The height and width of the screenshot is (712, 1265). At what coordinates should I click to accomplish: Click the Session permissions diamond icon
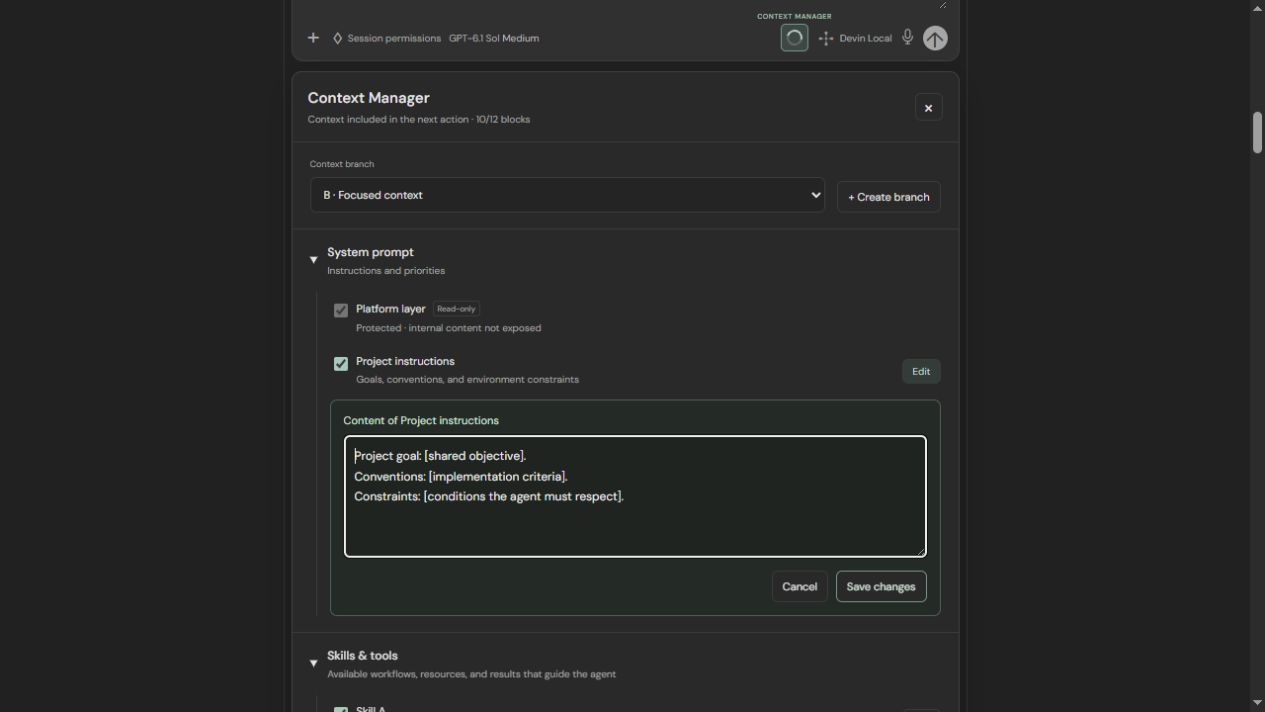coord(337,38)
